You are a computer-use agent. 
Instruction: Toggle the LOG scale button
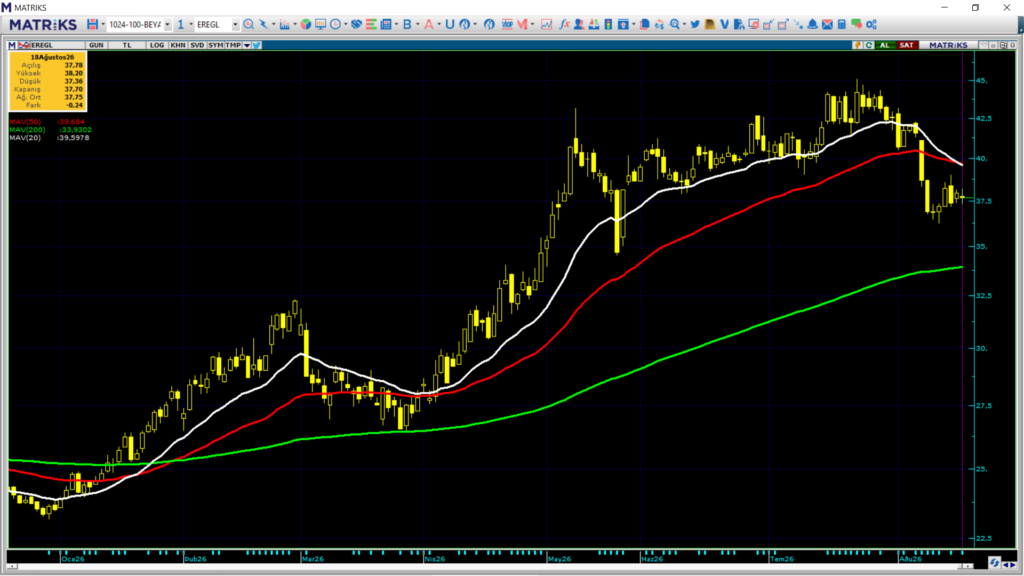[157, 45]
